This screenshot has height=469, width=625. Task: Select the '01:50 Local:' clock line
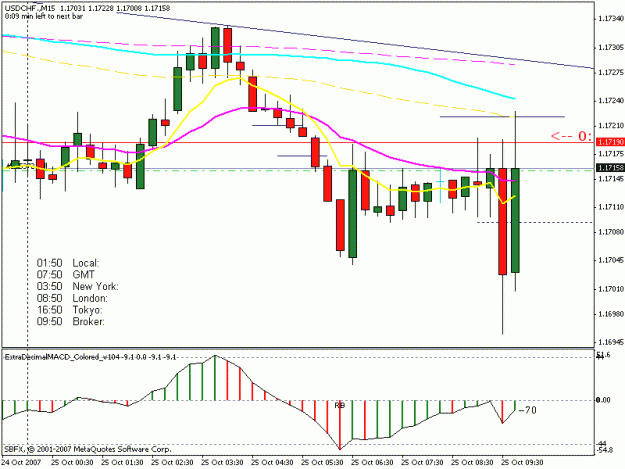pos(68,263)
